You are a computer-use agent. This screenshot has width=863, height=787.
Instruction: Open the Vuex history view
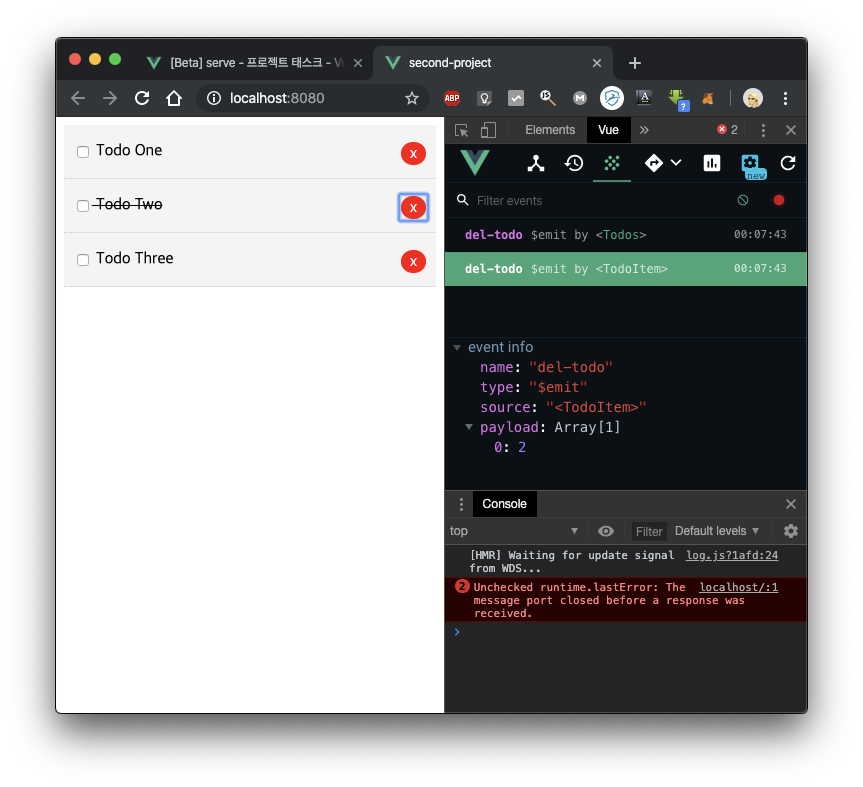[574, 163]
